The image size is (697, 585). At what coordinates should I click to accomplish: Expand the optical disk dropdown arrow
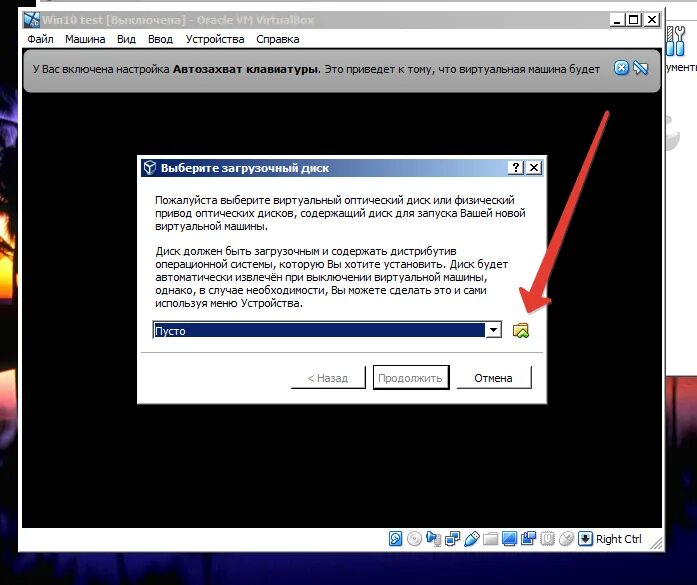coord(493,330)
